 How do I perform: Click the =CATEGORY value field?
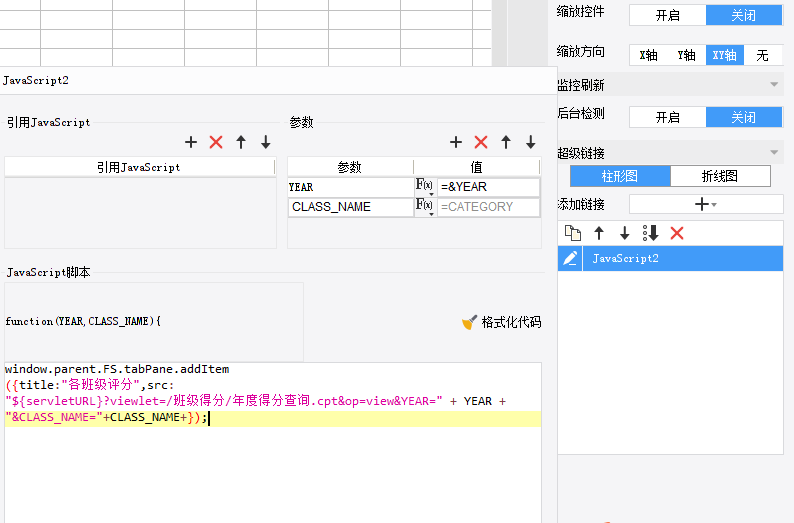pyautogui.click(x=488, y=207)
